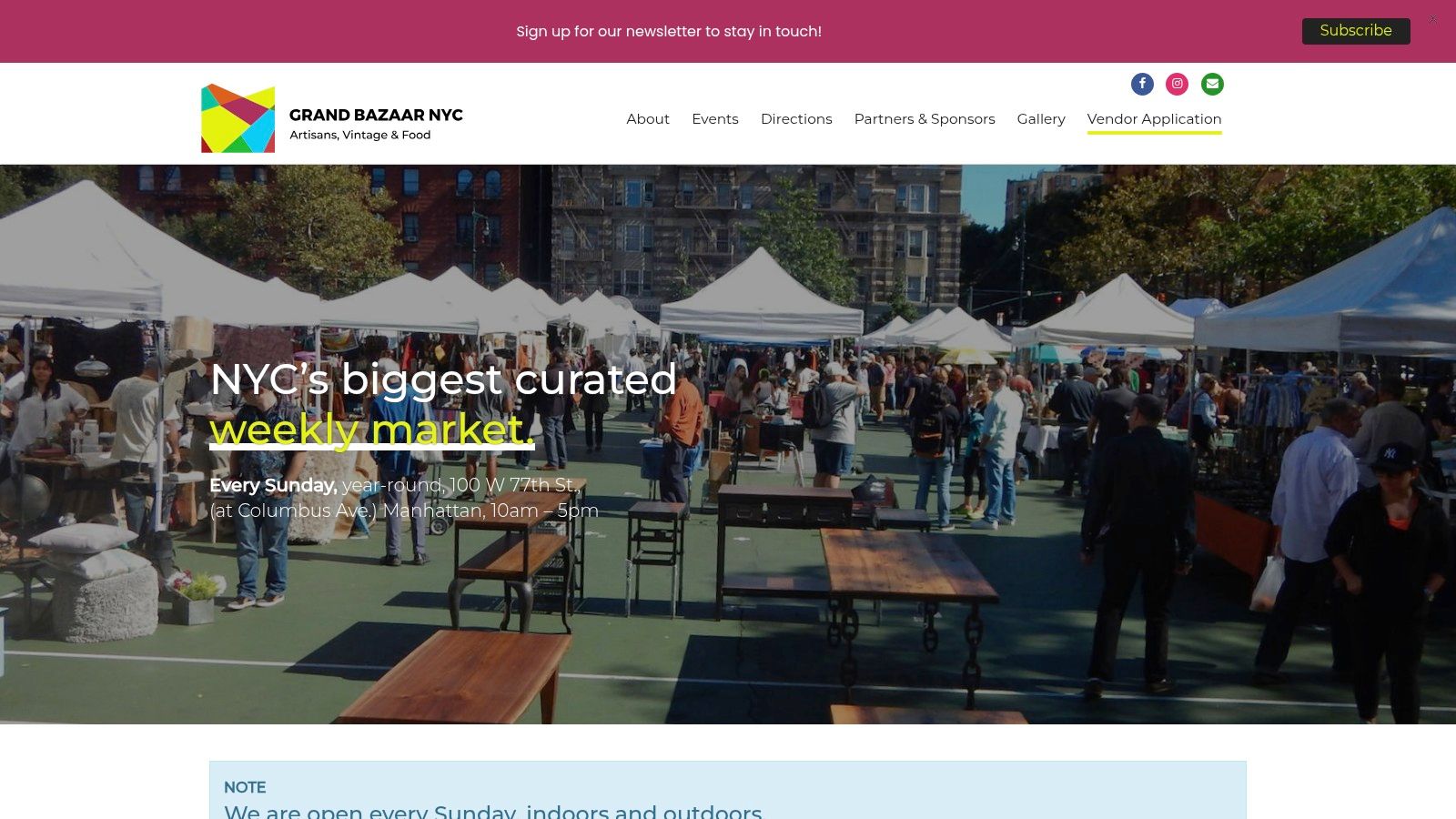
Task: Click the GRAND BAZAAR NYC site title
Action: tap(376, 115)
